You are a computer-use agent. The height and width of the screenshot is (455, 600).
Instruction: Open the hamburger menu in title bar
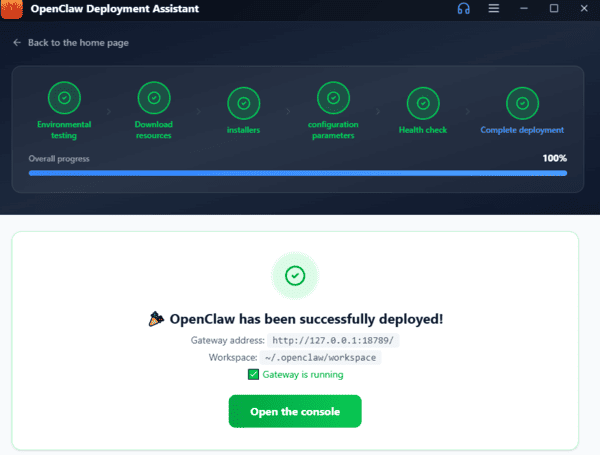[493, 9]
